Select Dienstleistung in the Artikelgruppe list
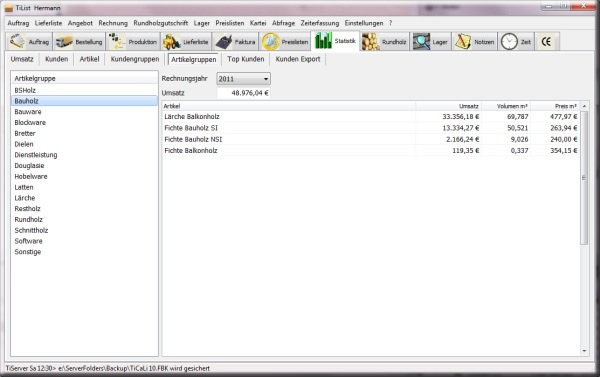The image size is (600, 377). click(84, 155)
